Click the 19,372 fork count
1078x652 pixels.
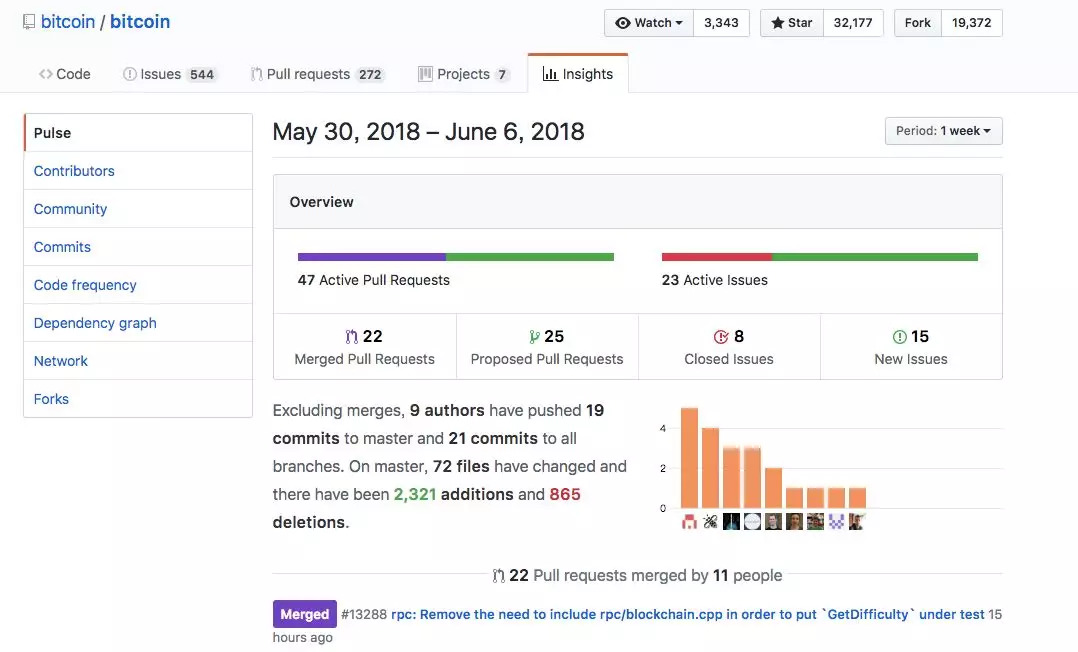tap(971, 23)
